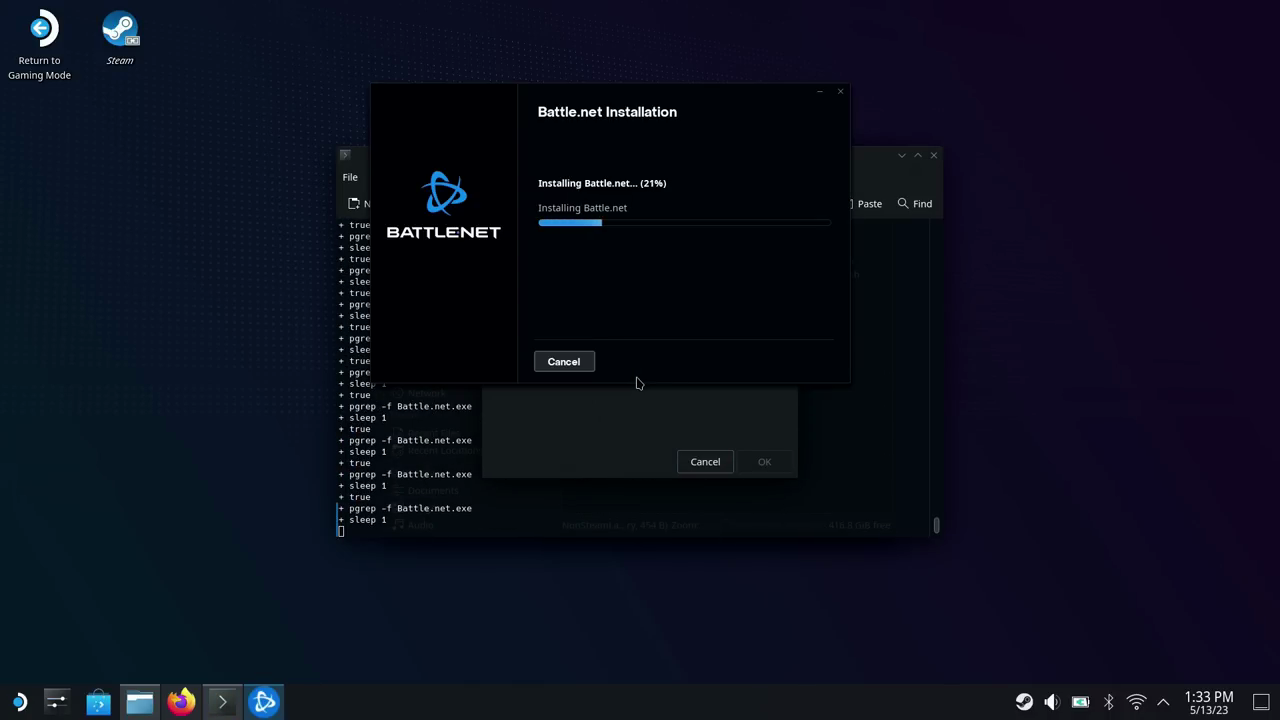
Task: Launch Discover store from the taskbar
Action: pyautogui.click(x=98, y=702)
